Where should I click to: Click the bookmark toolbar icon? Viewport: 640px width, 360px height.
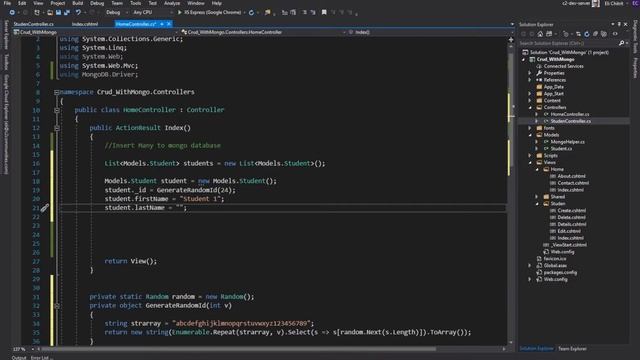[x=324, y=13]
